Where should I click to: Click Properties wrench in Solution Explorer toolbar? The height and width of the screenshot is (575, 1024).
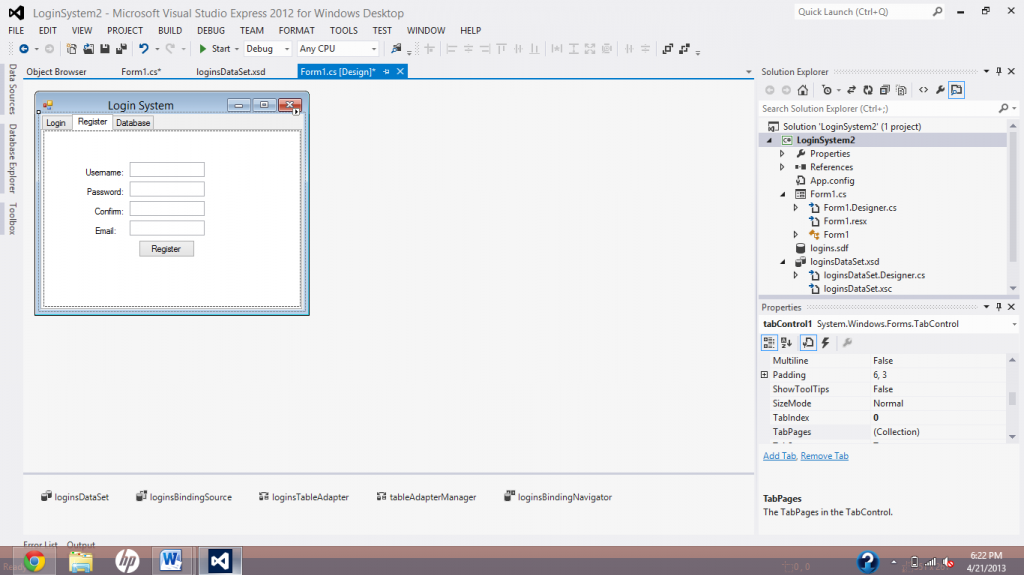940,90
